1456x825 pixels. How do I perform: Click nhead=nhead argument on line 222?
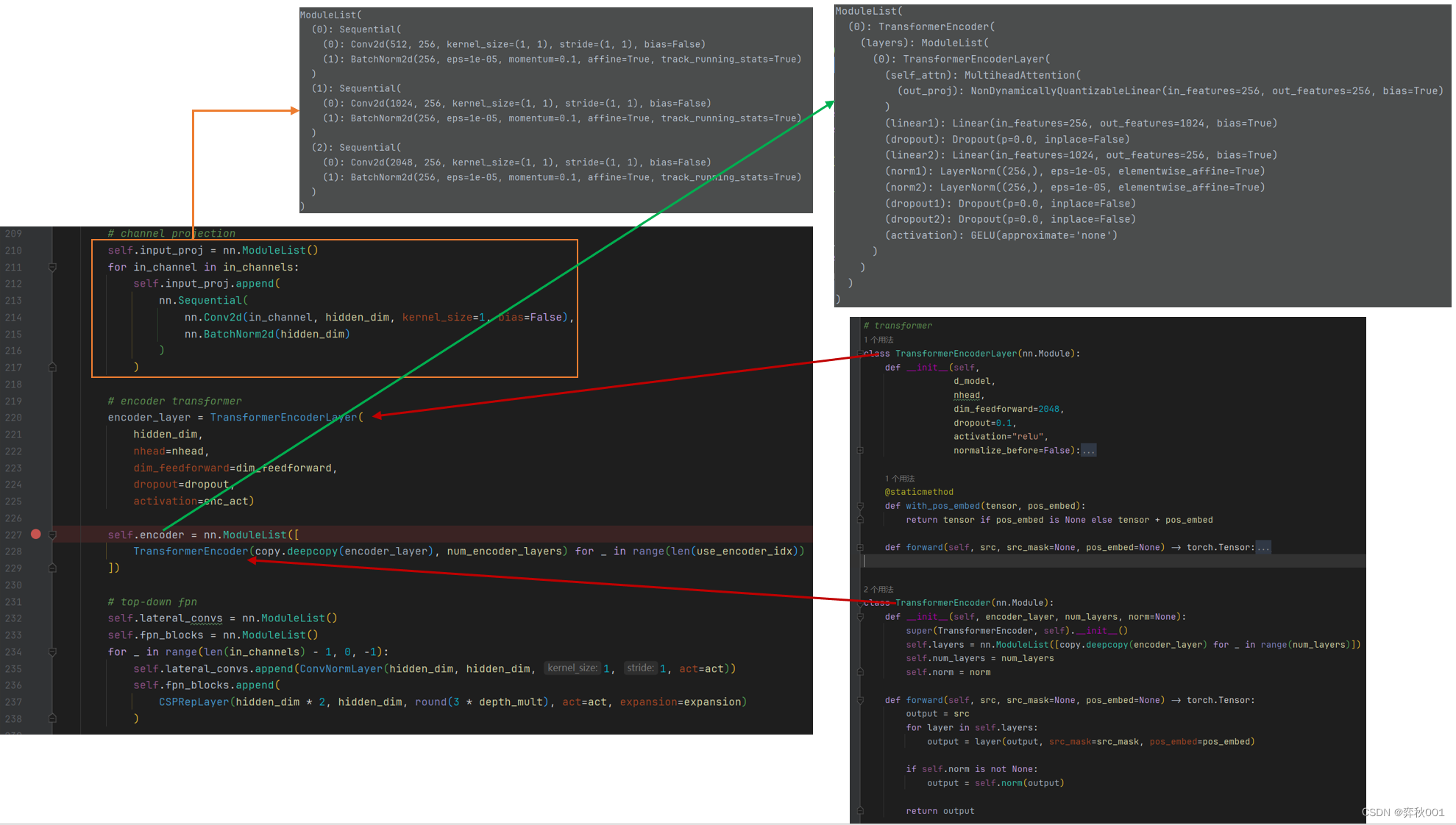(x=168, y=451)
